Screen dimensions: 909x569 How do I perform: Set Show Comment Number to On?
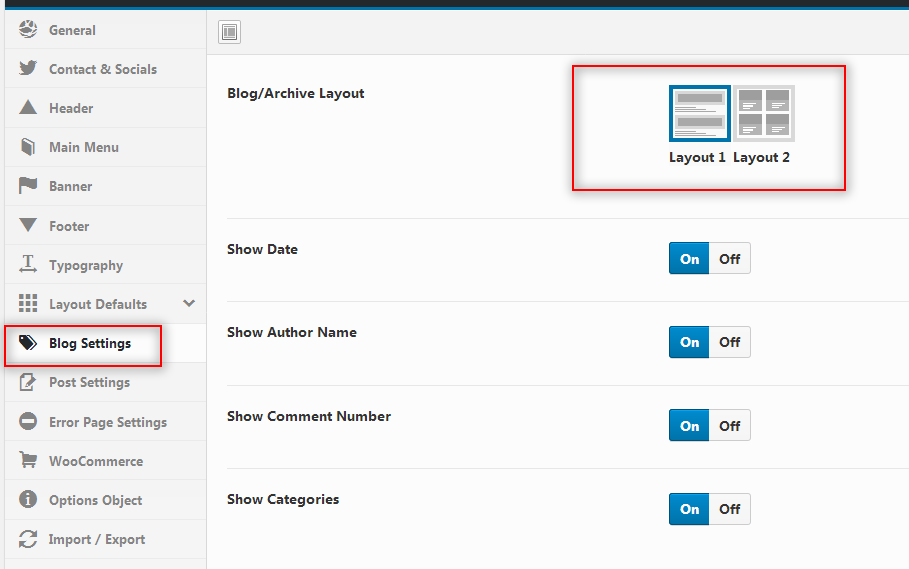(689, 425)
